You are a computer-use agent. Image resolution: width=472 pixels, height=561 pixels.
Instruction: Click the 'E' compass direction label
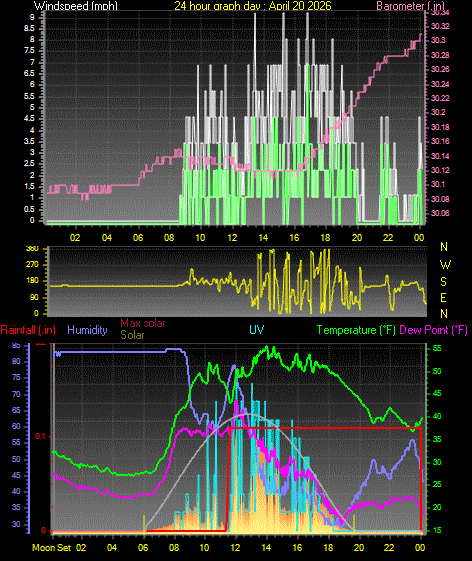pyautogui.click(x=443, y=298)
